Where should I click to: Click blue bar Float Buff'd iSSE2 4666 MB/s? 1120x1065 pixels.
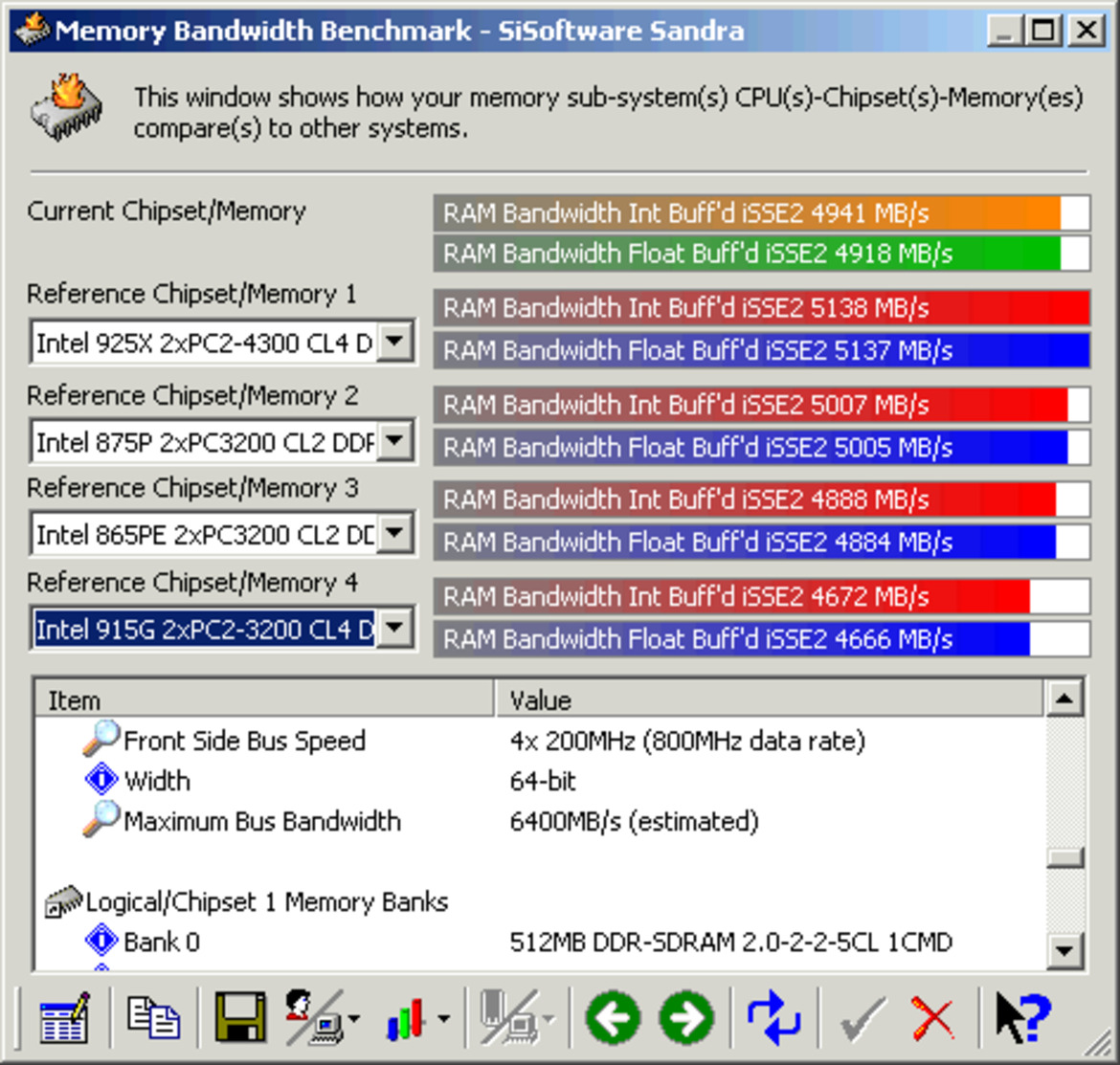click(761, 639)
